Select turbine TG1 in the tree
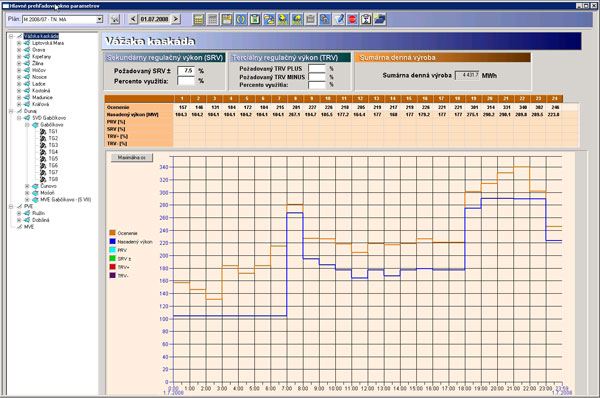The image size is (600, 398). point(53,131)
